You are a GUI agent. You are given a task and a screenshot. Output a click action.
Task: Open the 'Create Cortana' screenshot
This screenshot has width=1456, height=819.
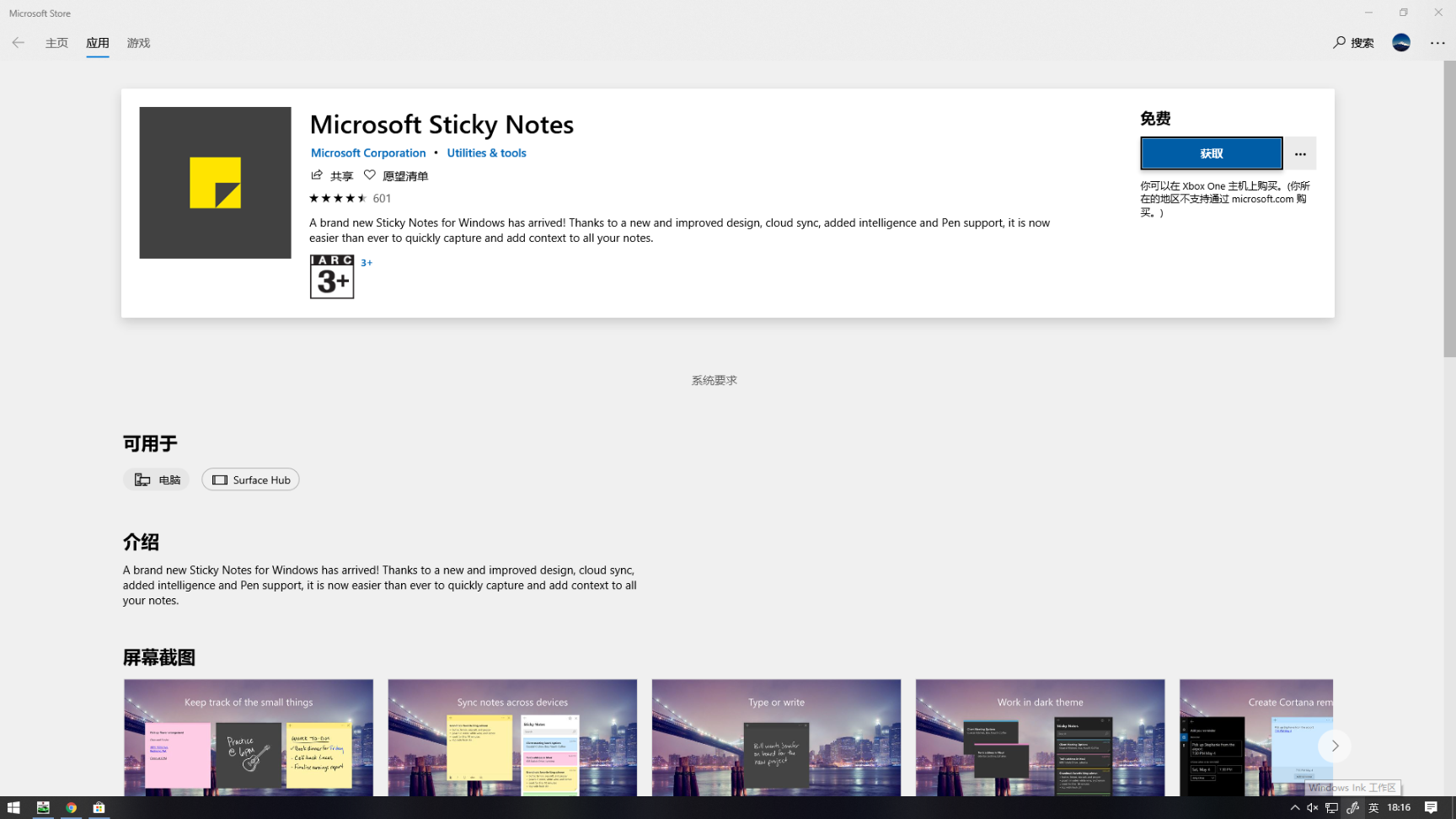coord(1256,737)
